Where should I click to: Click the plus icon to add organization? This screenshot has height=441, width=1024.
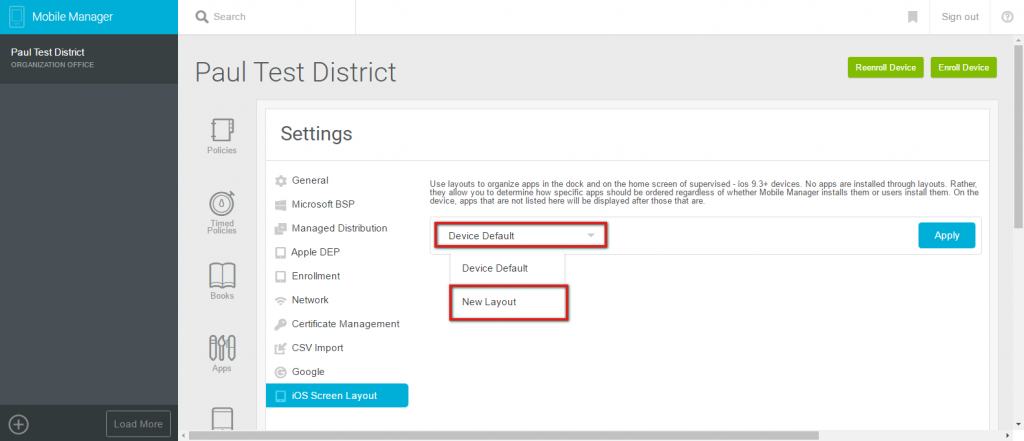tap(18, 425)
